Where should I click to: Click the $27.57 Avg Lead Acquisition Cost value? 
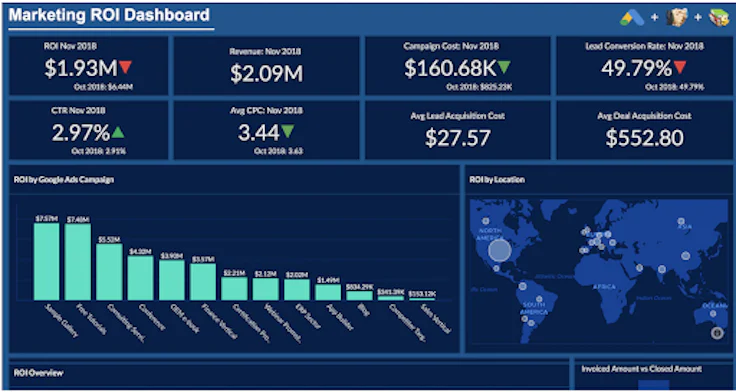coord(458,138)
